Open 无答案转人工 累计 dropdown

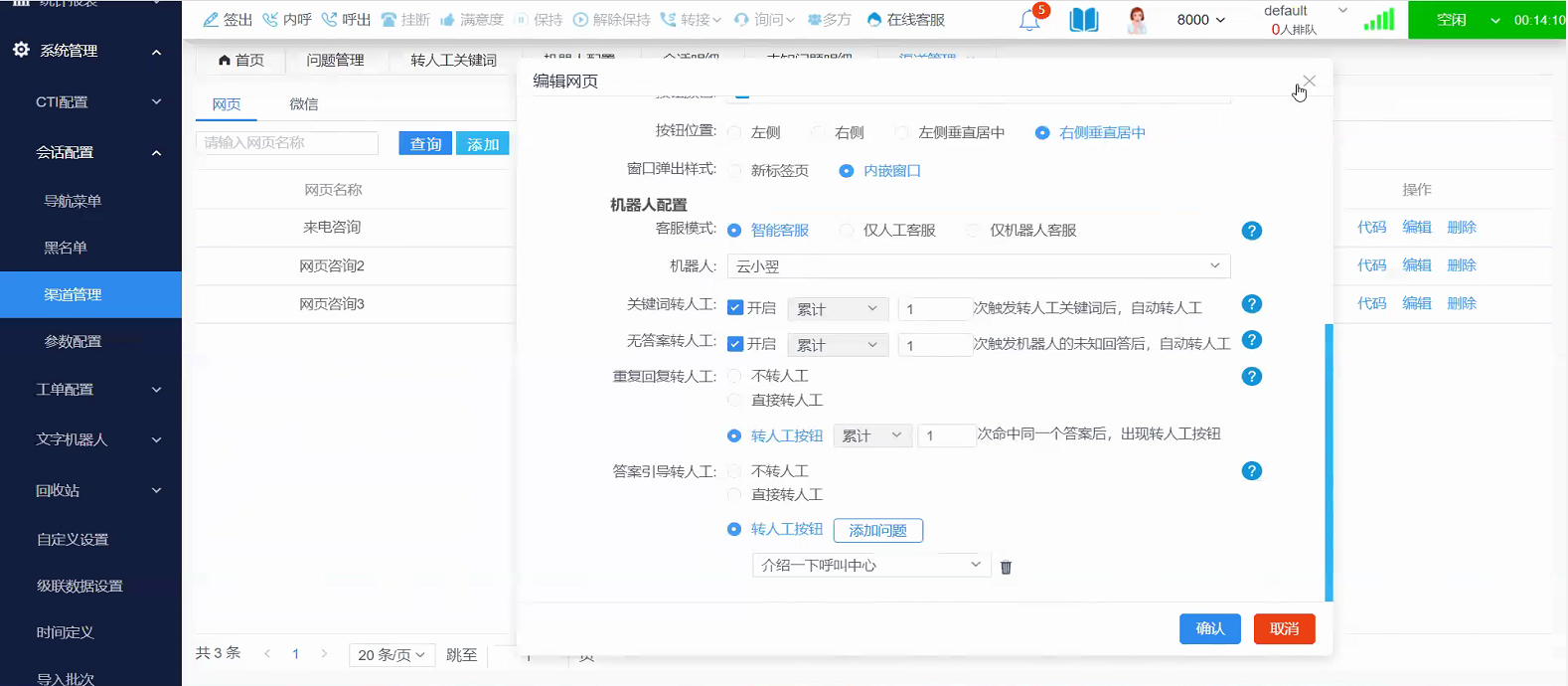(x=838, y=345)
